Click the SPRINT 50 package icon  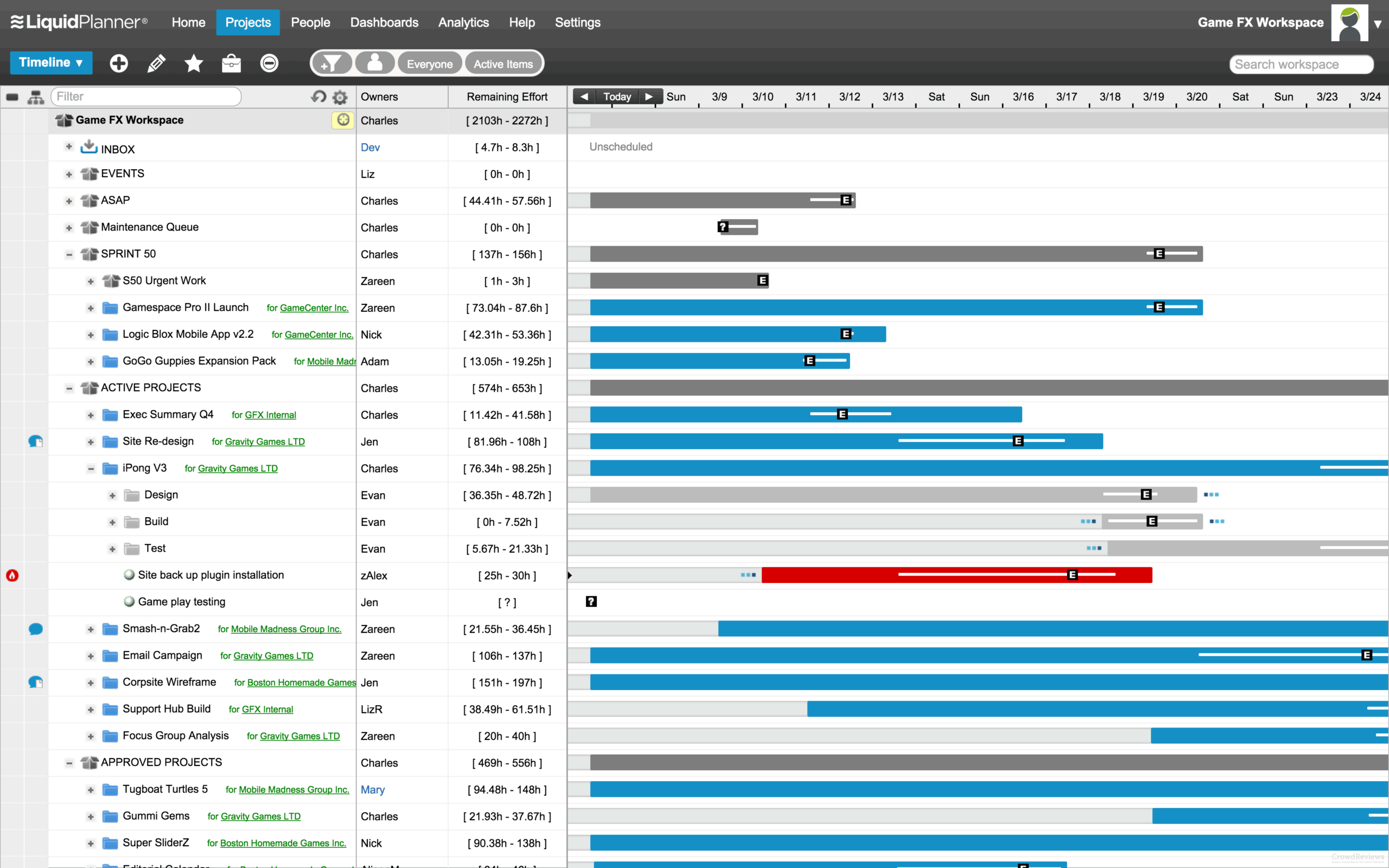(x=90, y=254)
